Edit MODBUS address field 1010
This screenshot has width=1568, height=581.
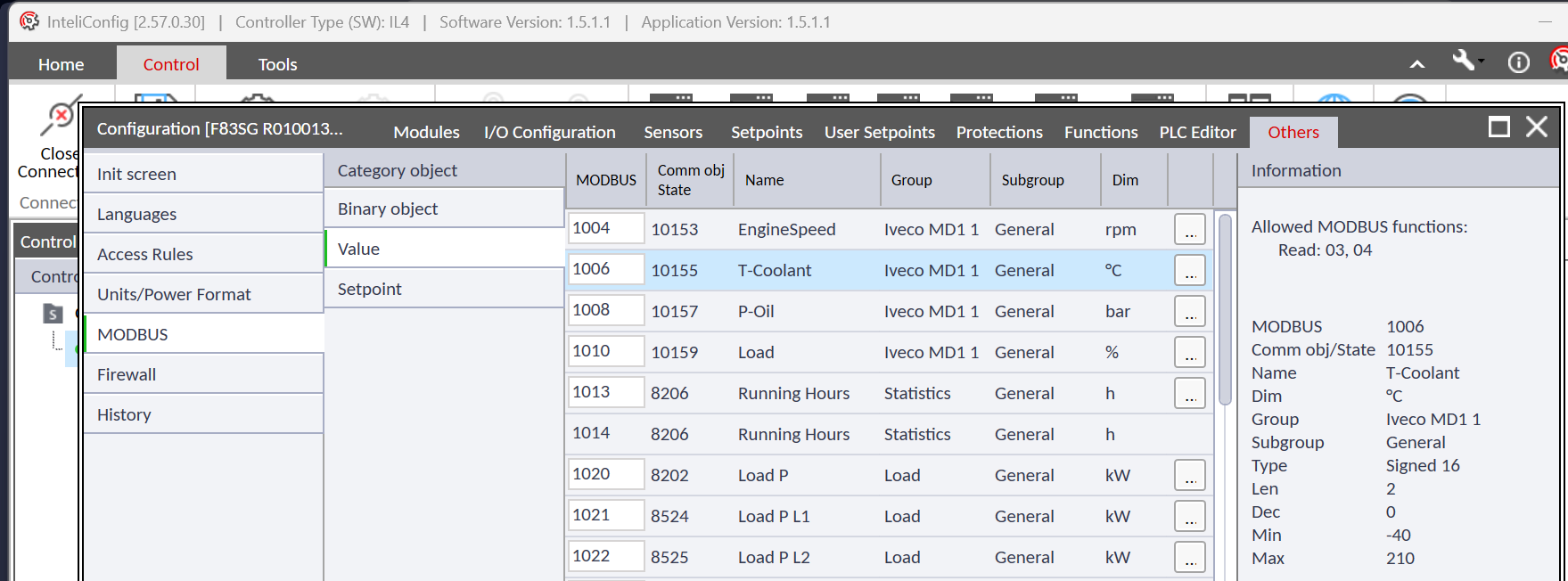point(605,351)
